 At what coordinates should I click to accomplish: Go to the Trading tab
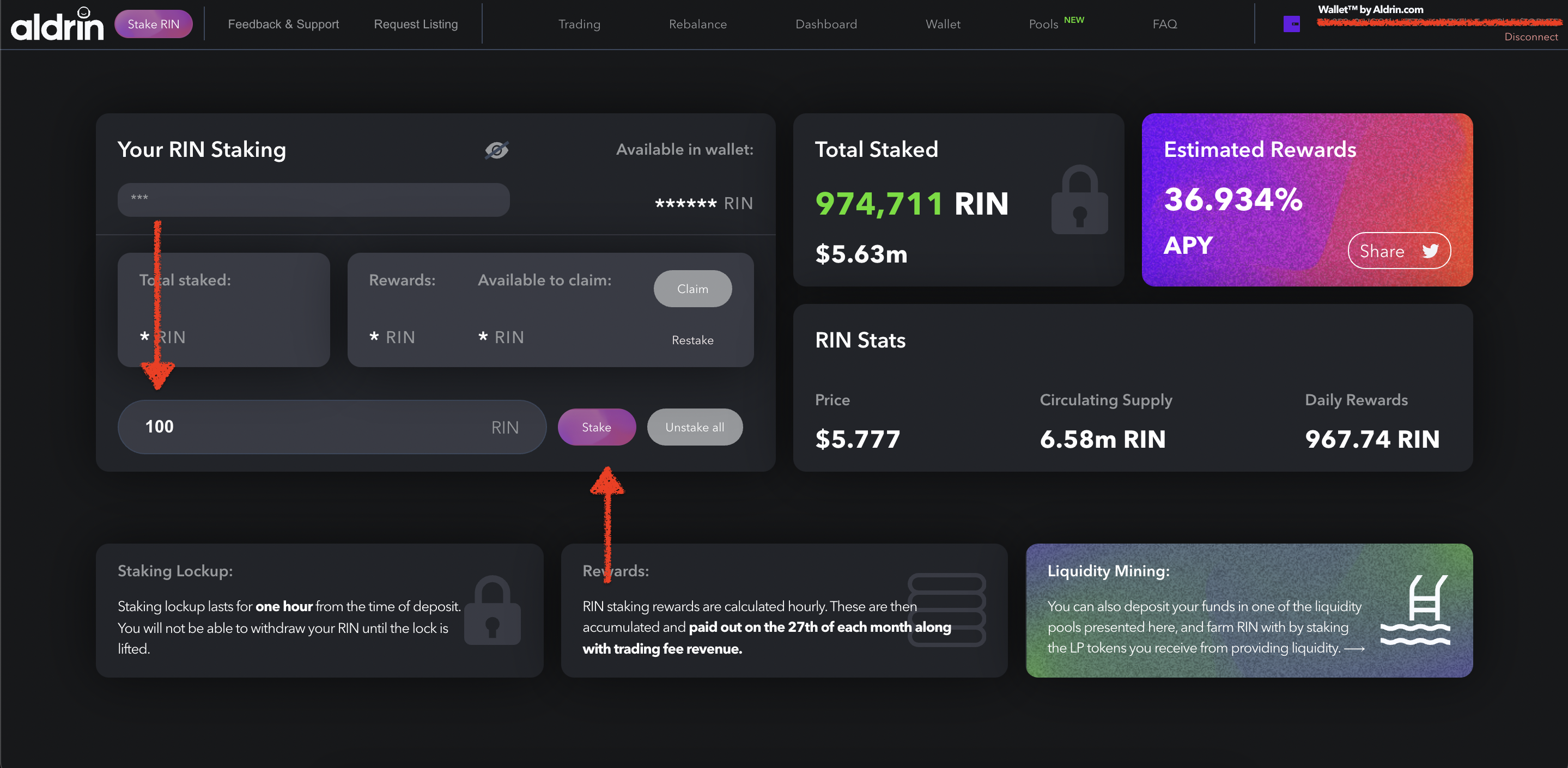[580, 24]
